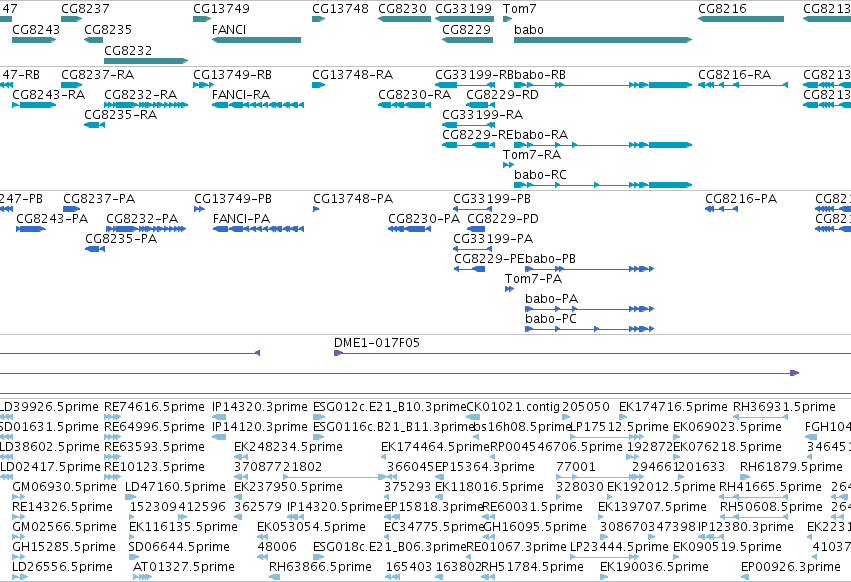Select transcript CG8229-RD
Image resolution: width=851 pixels, height=582 pixels.
(x=480, y=105)
